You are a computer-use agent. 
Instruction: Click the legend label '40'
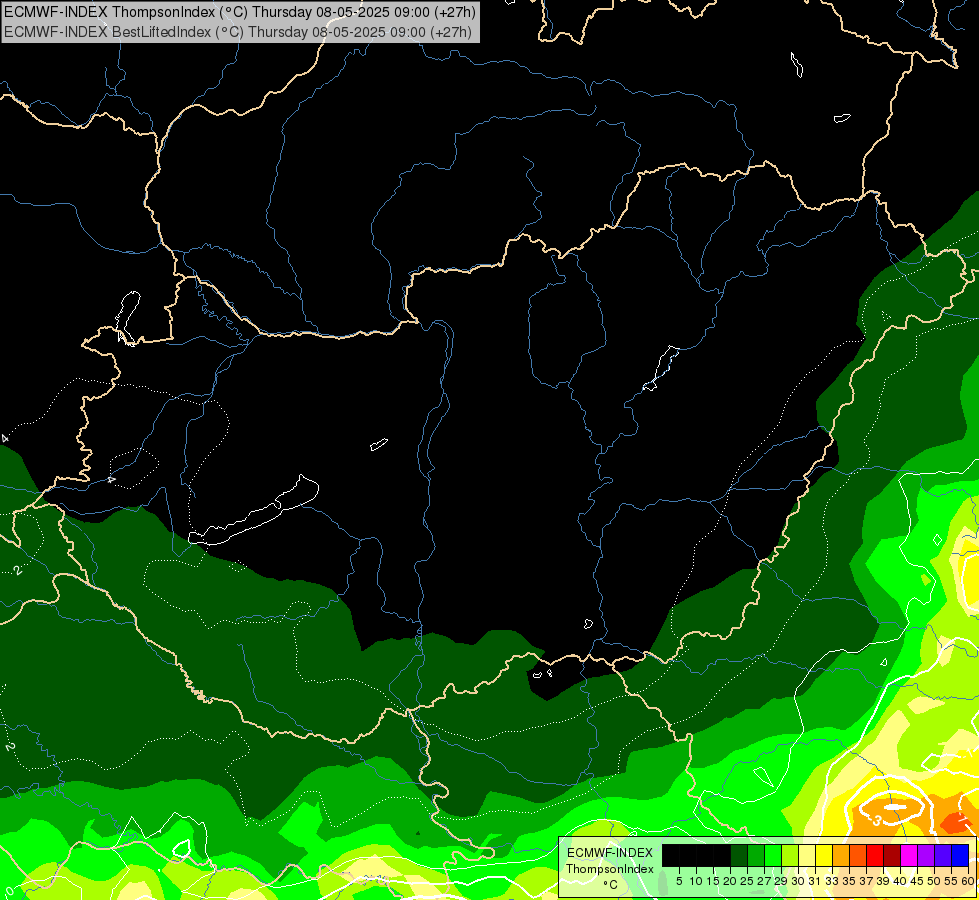(x=900, y=881)
